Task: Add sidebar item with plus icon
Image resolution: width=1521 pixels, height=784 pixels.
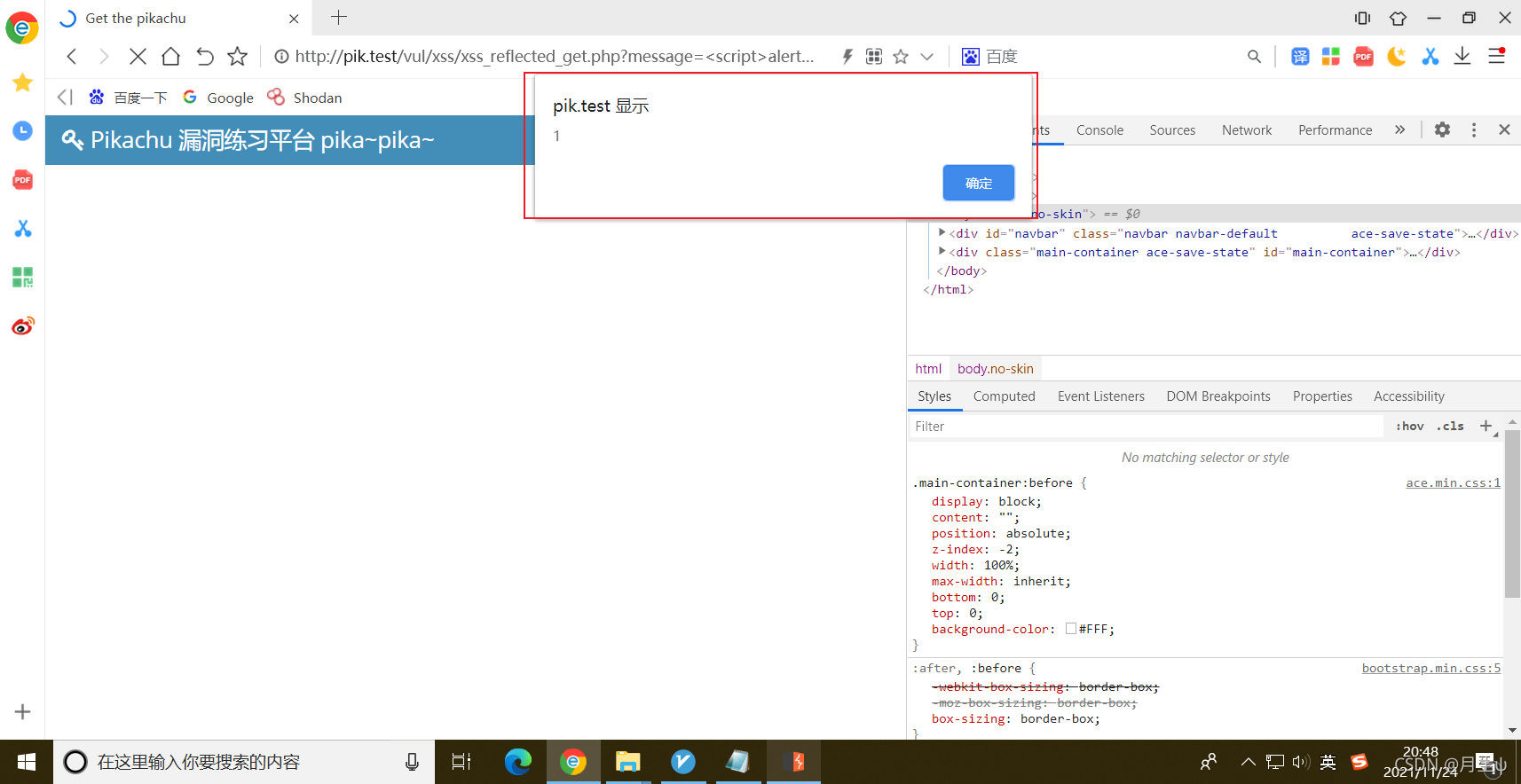Action: (x=23, y=712)
